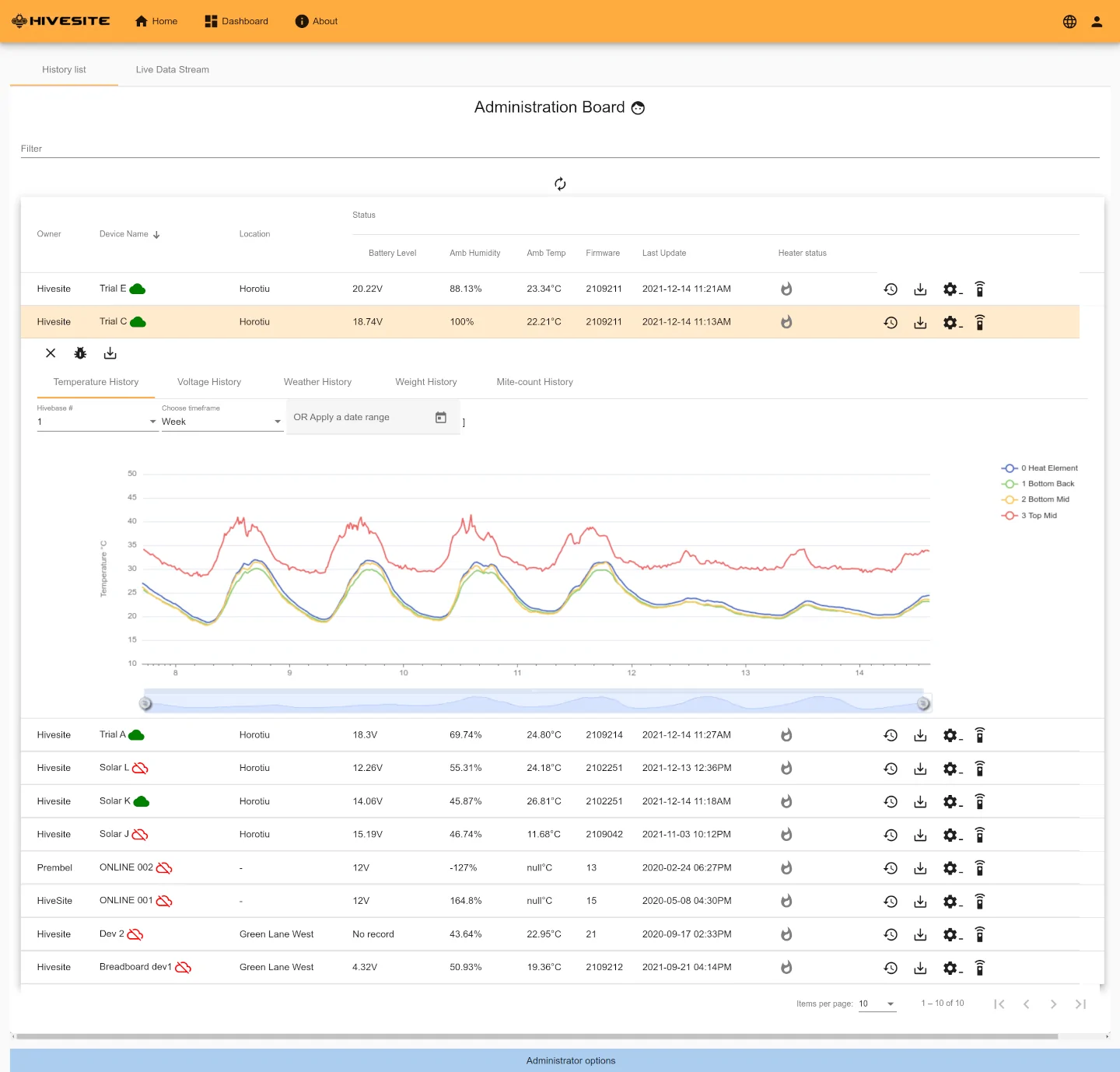Image resolution: width=1120 pixels, height=1072 pixels.
Task: Select the Voltage History tab
Action: pos(209,382)
